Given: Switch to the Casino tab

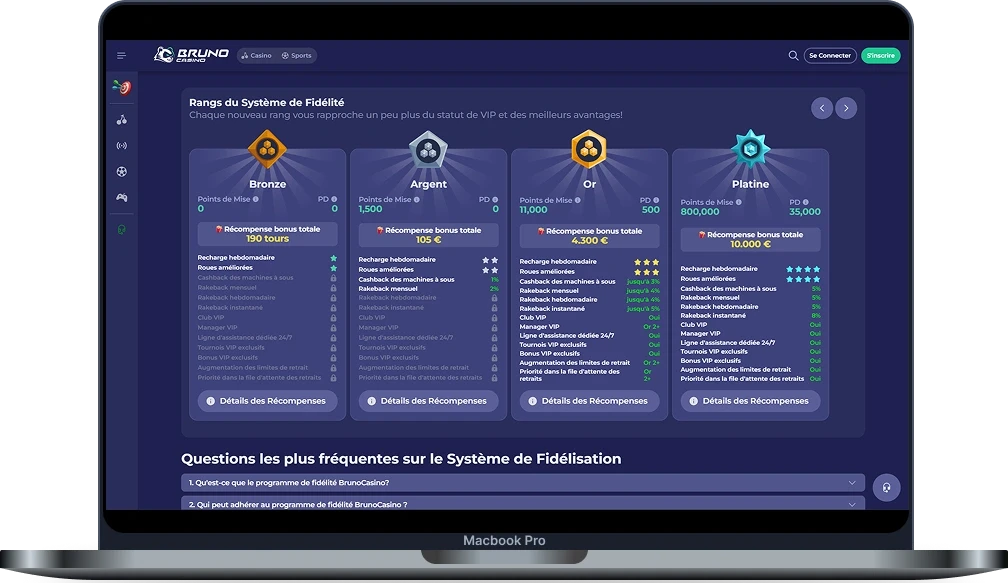Looking at the screenshot, I should (257, 56).
